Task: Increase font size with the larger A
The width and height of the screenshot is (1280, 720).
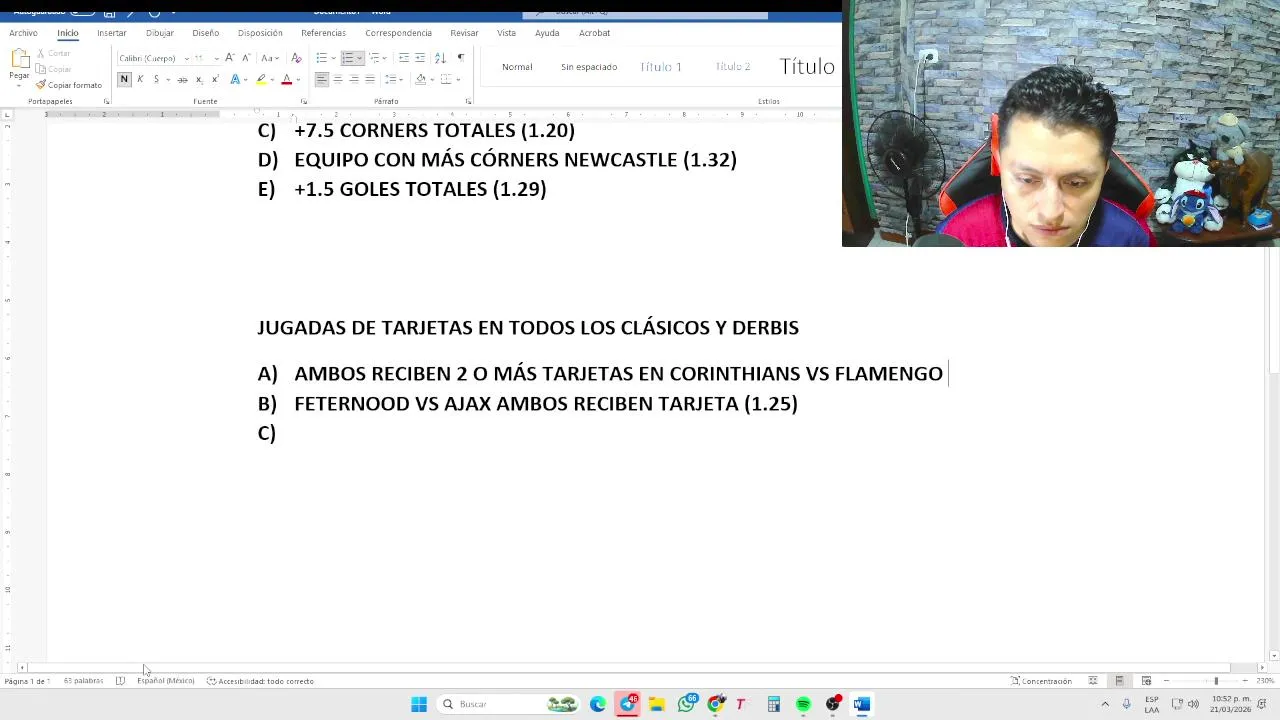Action: 230,58
